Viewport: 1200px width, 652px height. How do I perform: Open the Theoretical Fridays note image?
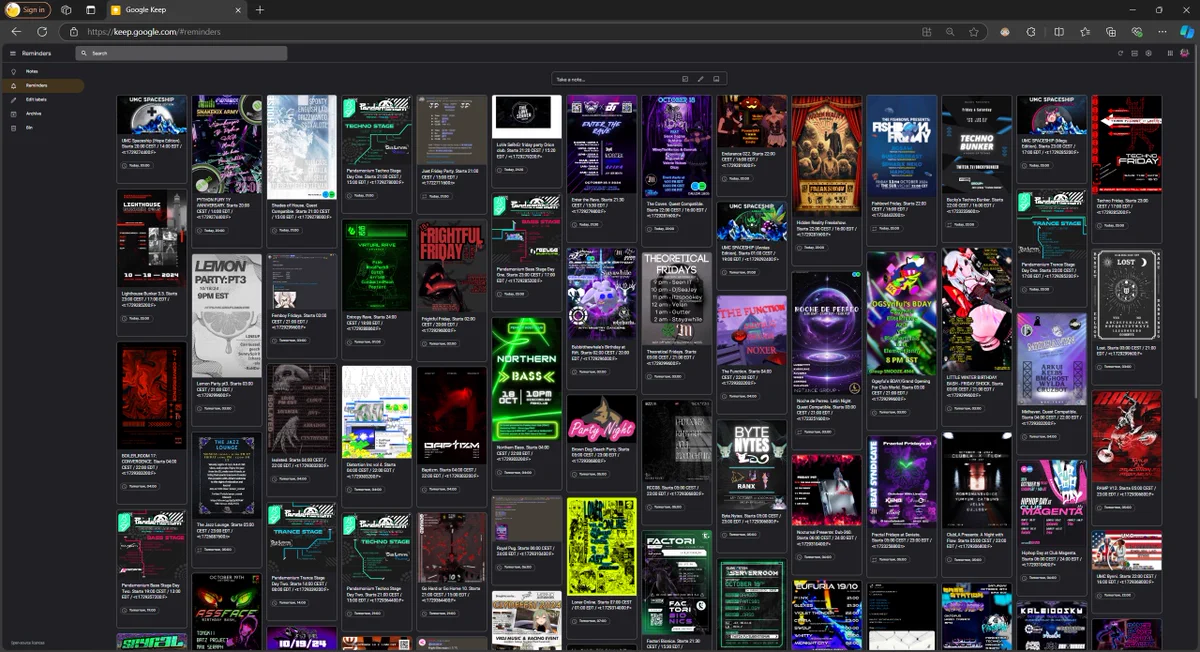(677, 298)
